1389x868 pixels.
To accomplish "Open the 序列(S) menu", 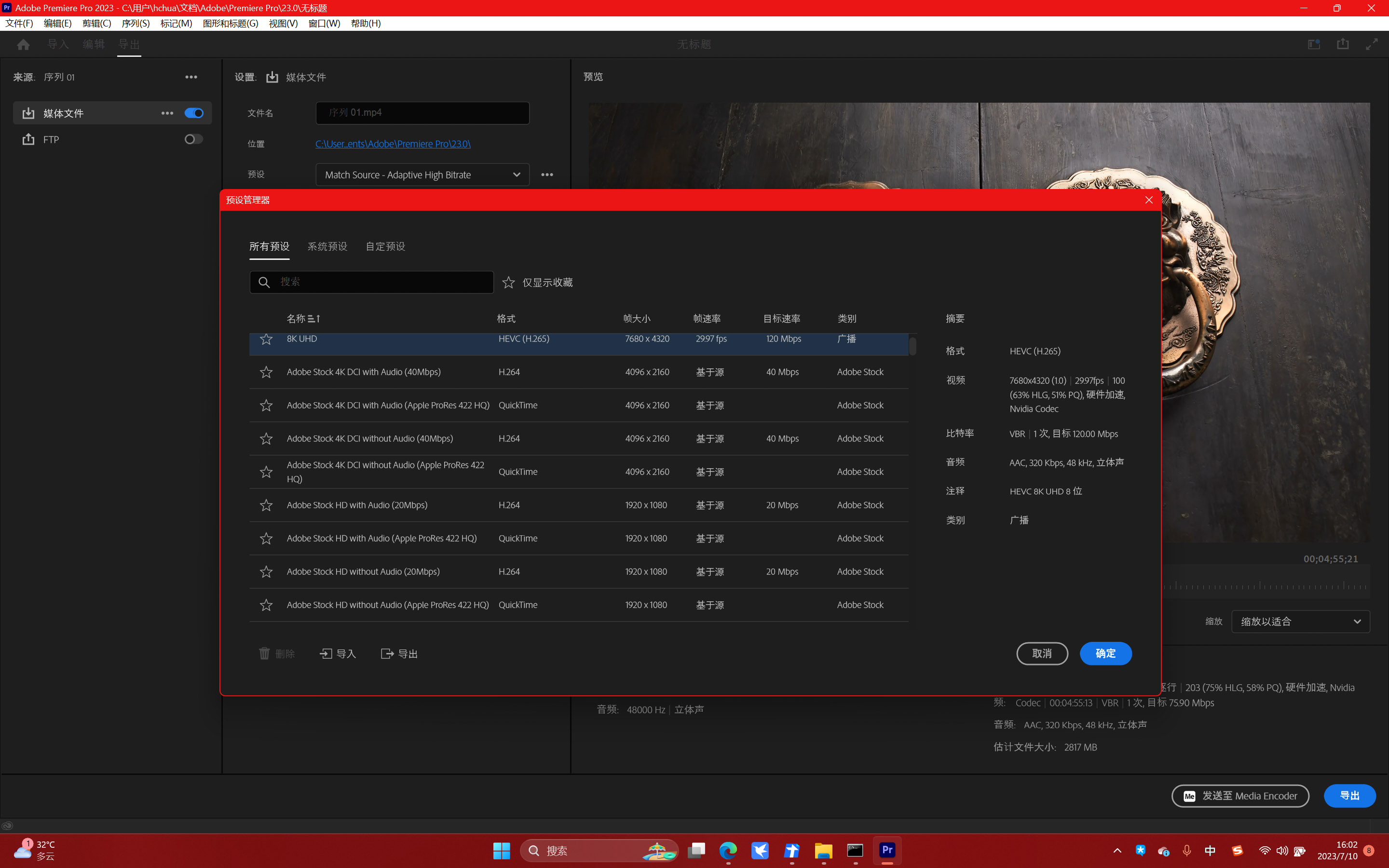I will click(x=136, y=24).
